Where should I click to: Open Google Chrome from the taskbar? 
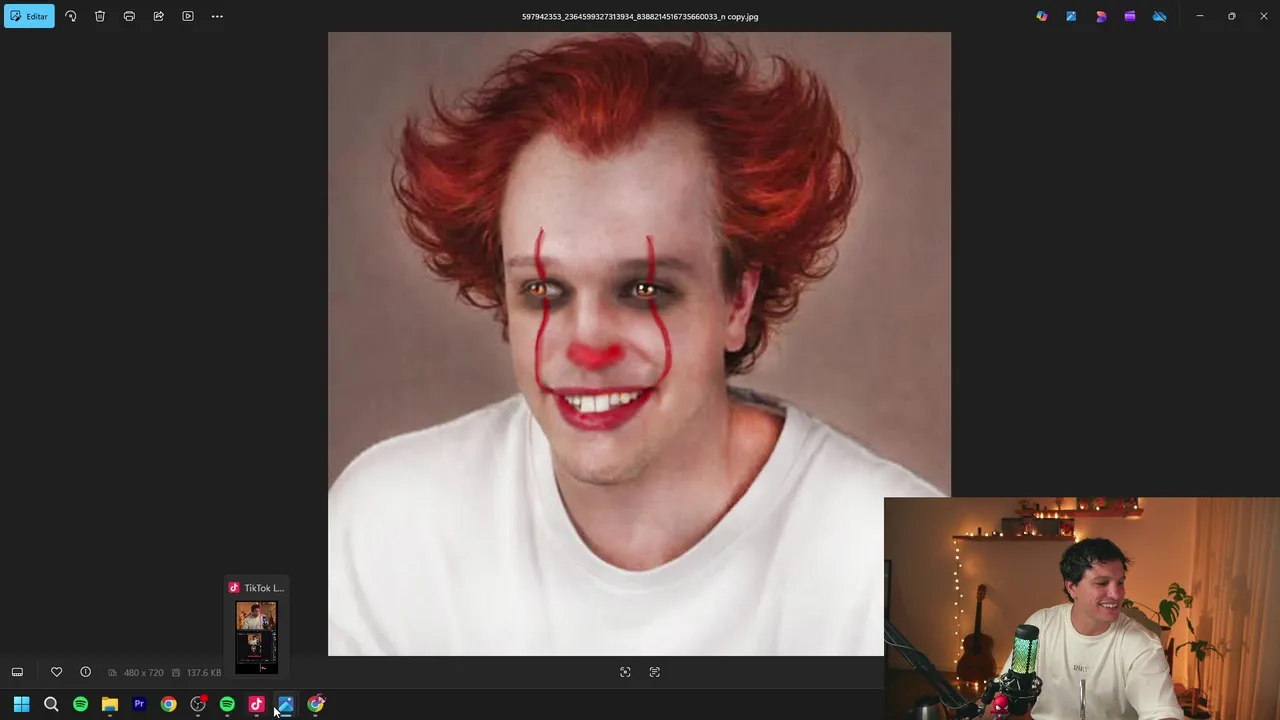coord(168,704)
